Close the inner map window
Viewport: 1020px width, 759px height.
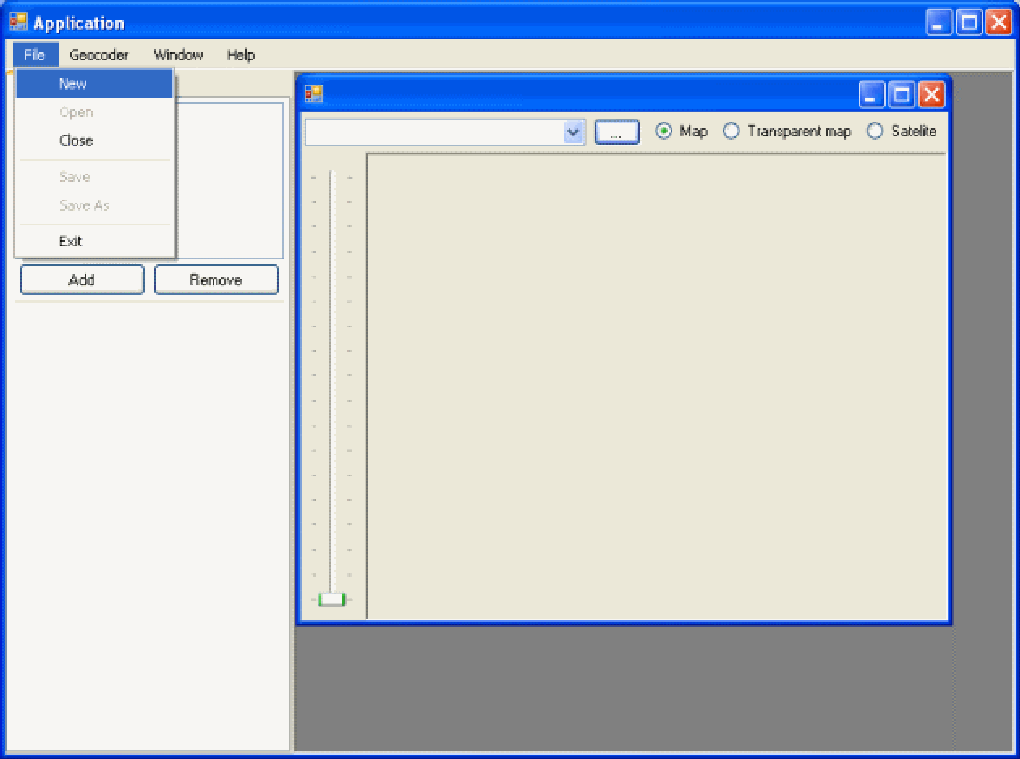931,94
